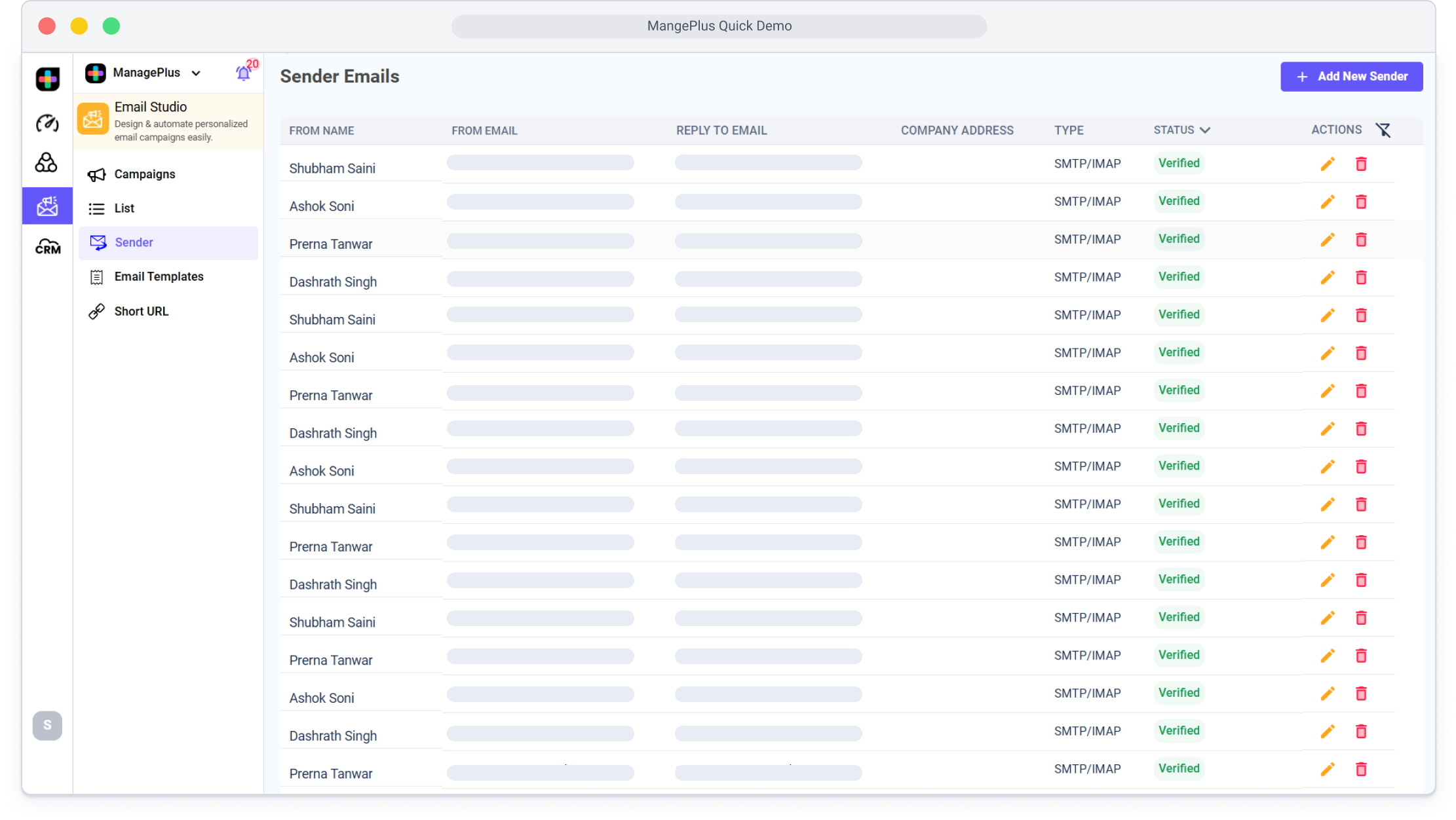The height and width of the screenshot is (820, 1456).
Task: Expand the ManagePlus workspace dropdown
Action: click(196, 73)
